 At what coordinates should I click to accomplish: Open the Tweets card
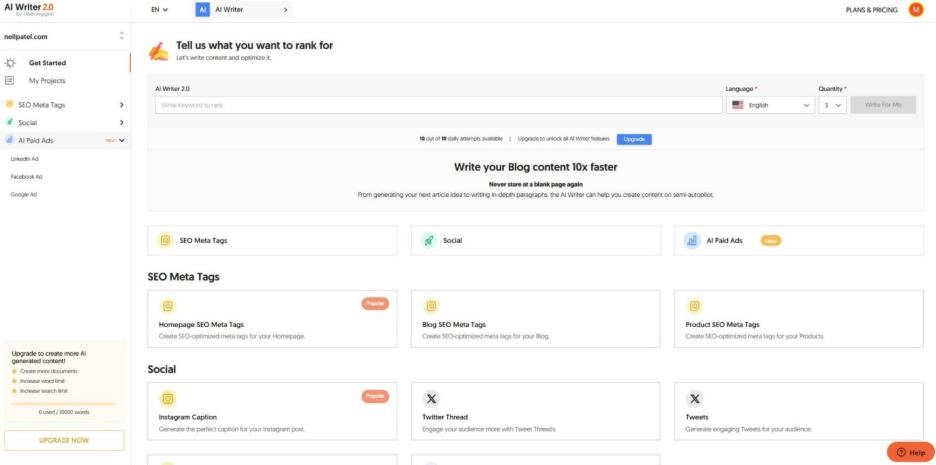pos(799,411)
